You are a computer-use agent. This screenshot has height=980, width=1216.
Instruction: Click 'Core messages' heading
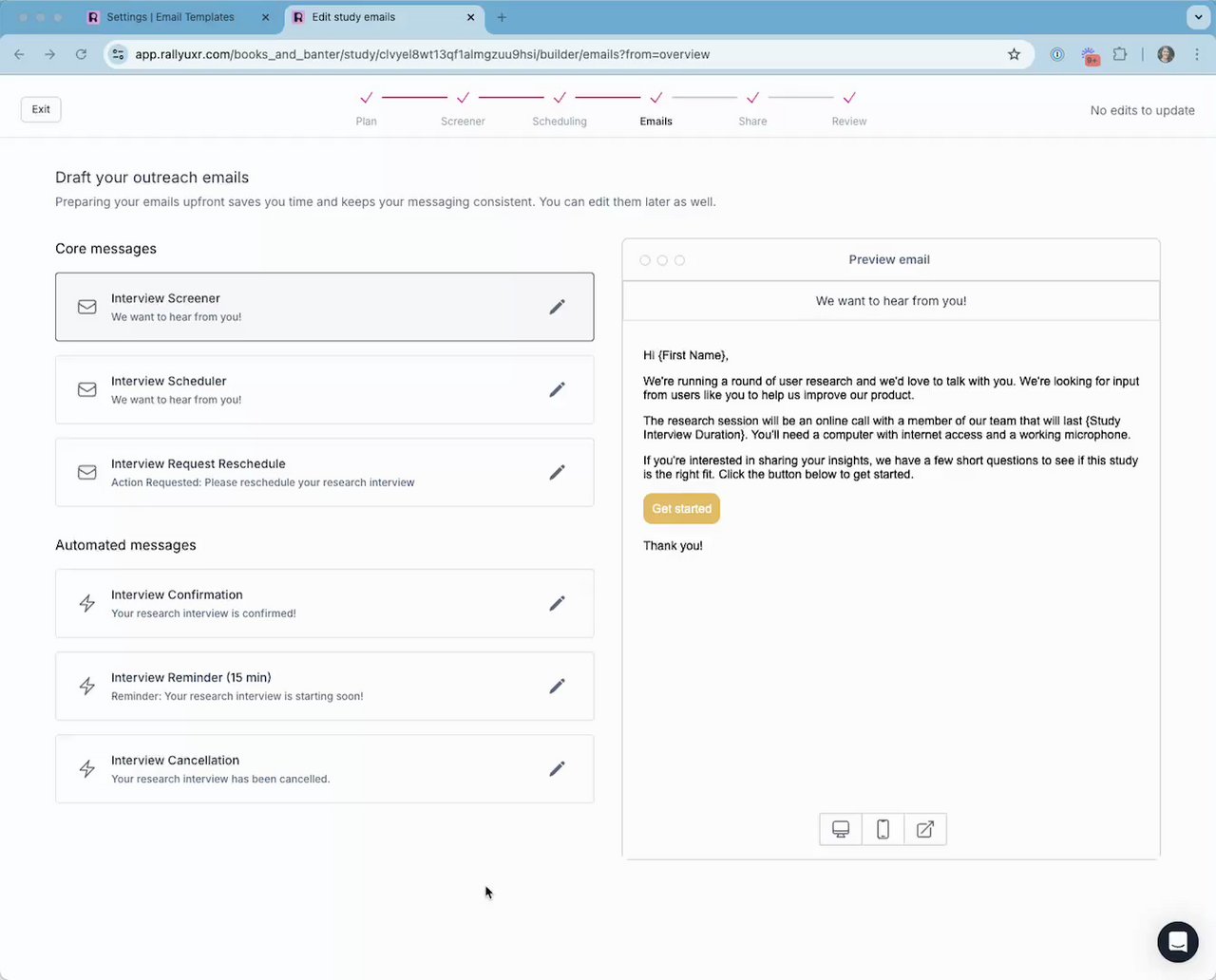[x=105, y=249]
